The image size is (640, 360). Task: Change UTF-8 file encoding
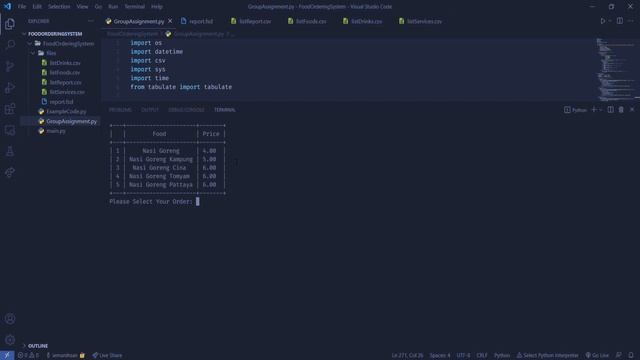pos(463,356)
